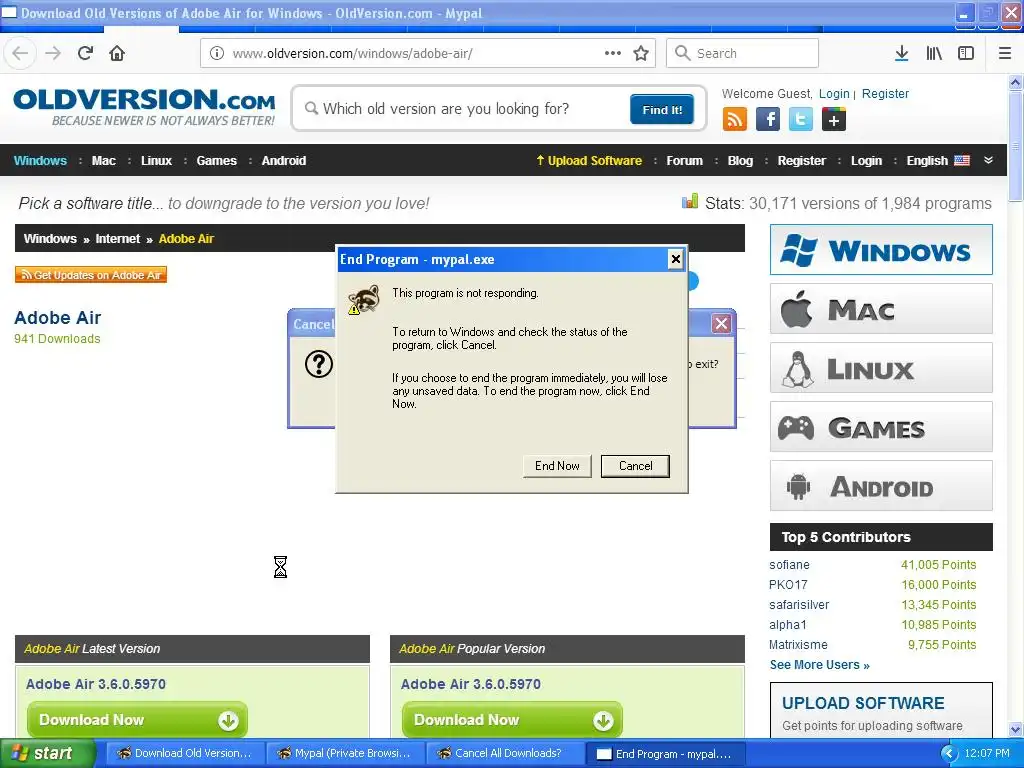
Task: Expand the nav bar double-chevron
Action: [988, 161]
